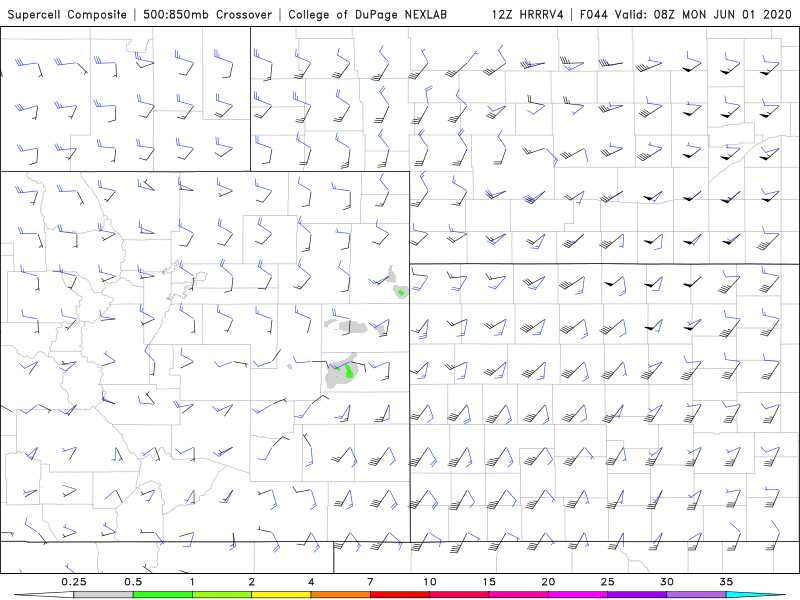Click the '12Z HRRRV4' model label
This screenshot has width=800, height=600.
click(528, 14)
